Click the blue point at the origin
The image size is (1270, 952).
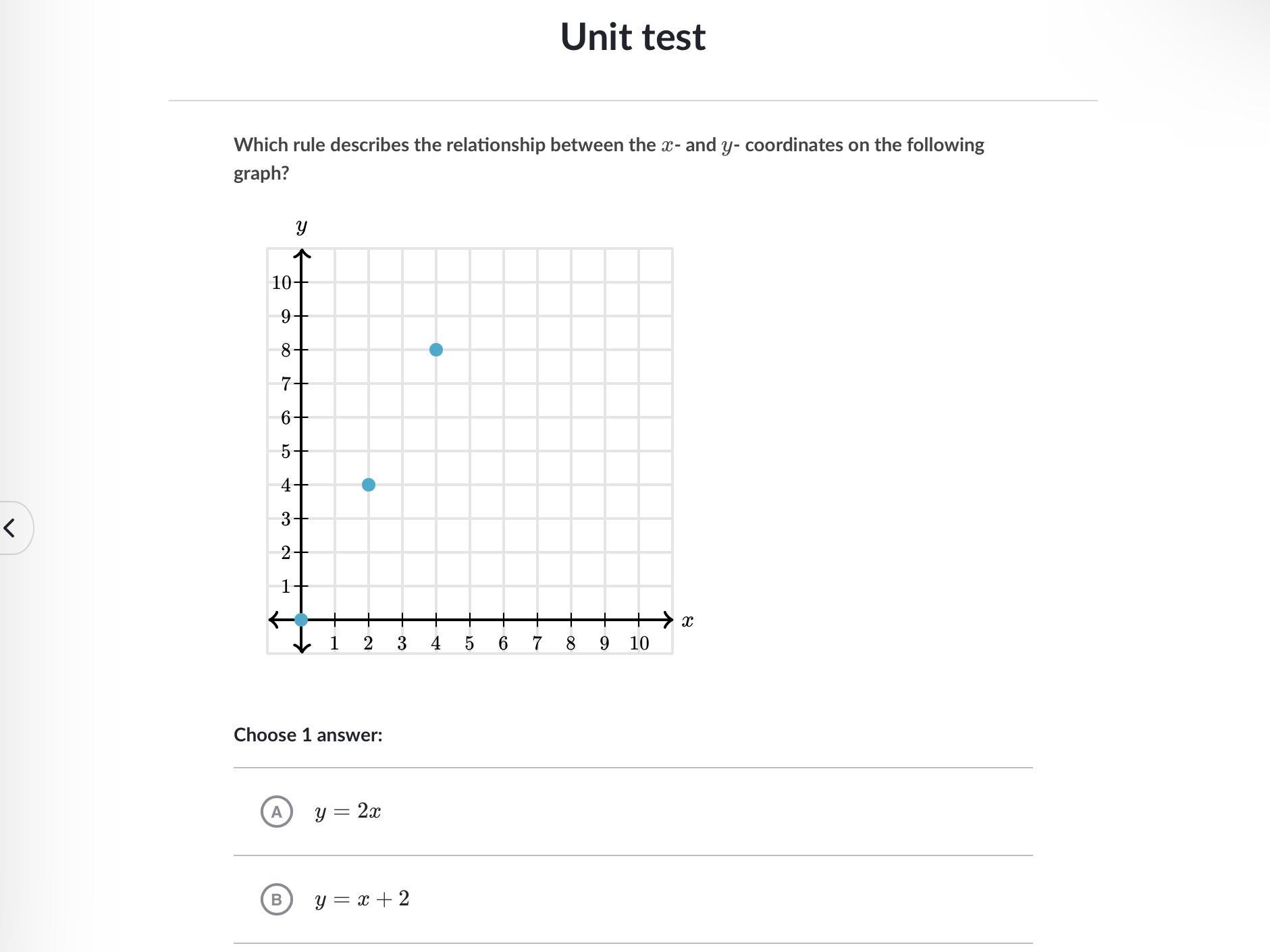[301, 619]
